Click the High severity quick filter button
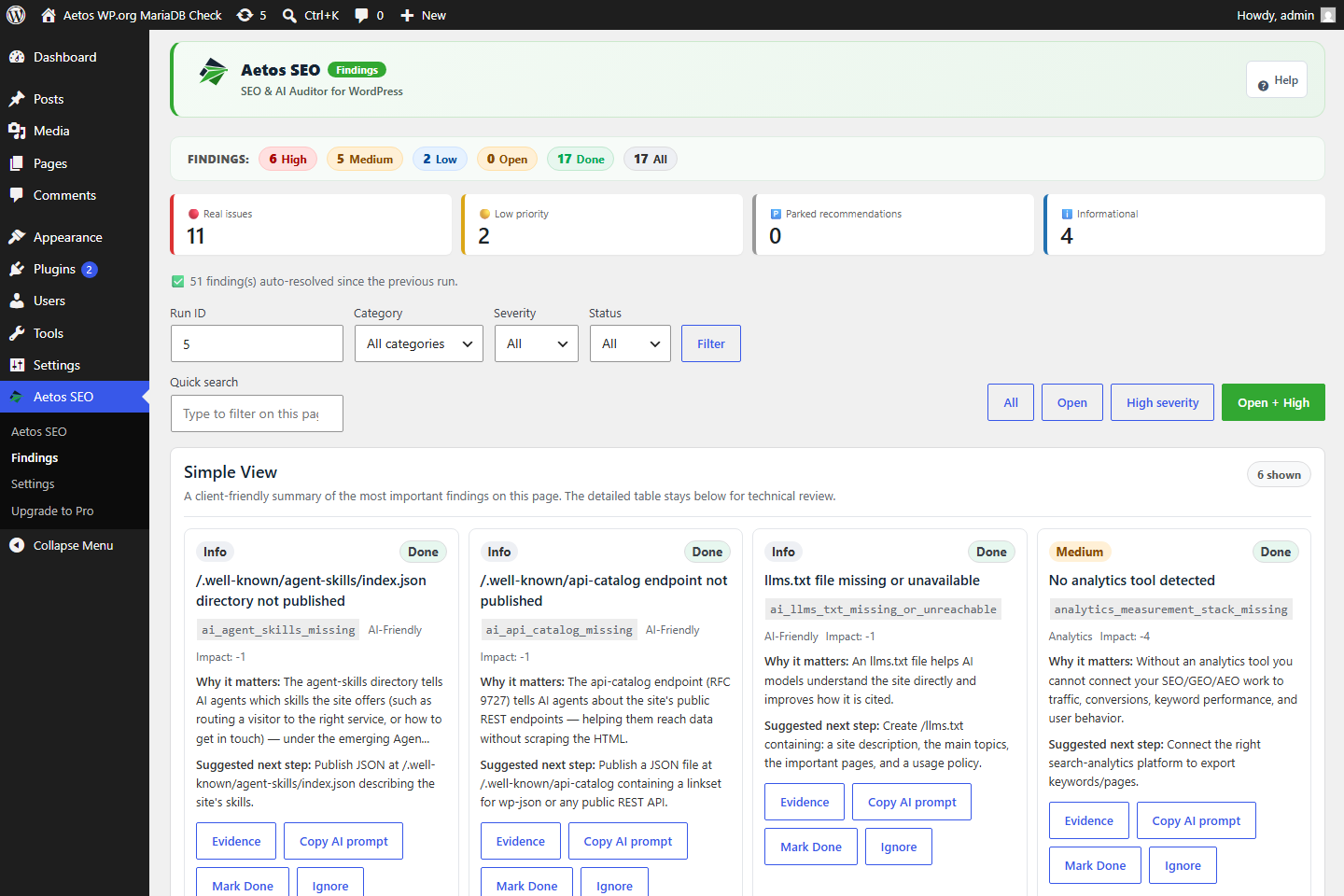The width and height of the screenshot is (1344, 896). 1163,402
